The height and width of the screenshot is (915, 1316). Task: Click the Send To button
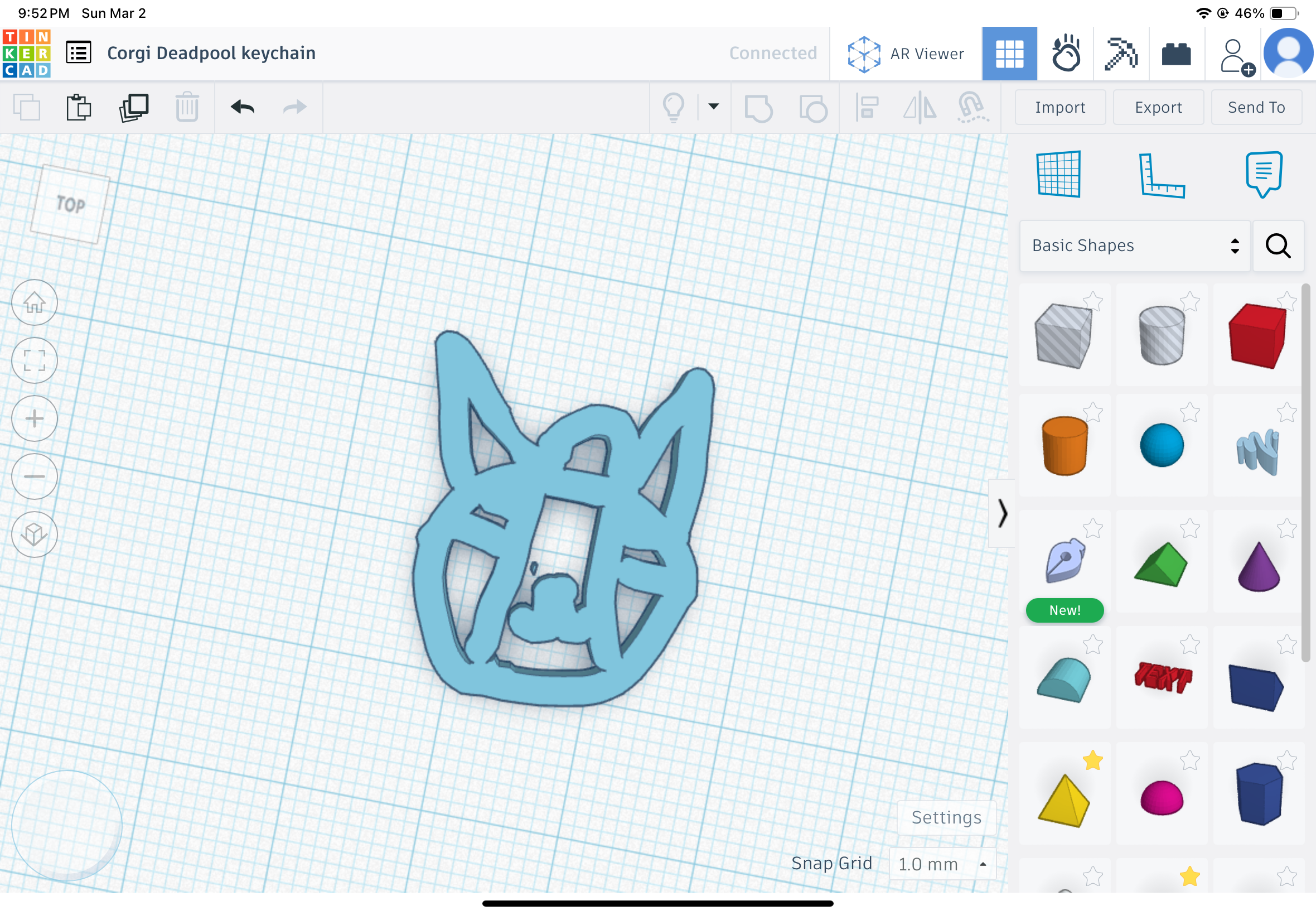tap(1256, 107)
